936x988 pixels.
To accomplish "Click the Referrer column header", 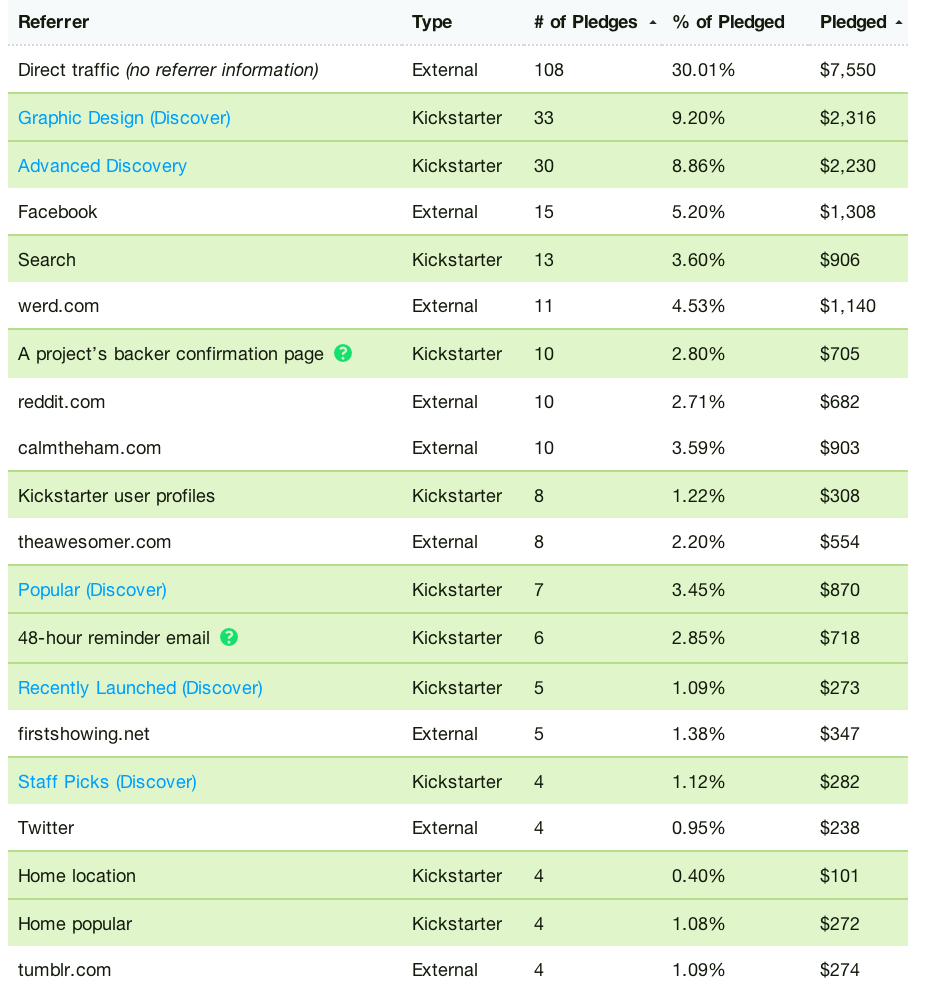I will (x=53, y=22).
